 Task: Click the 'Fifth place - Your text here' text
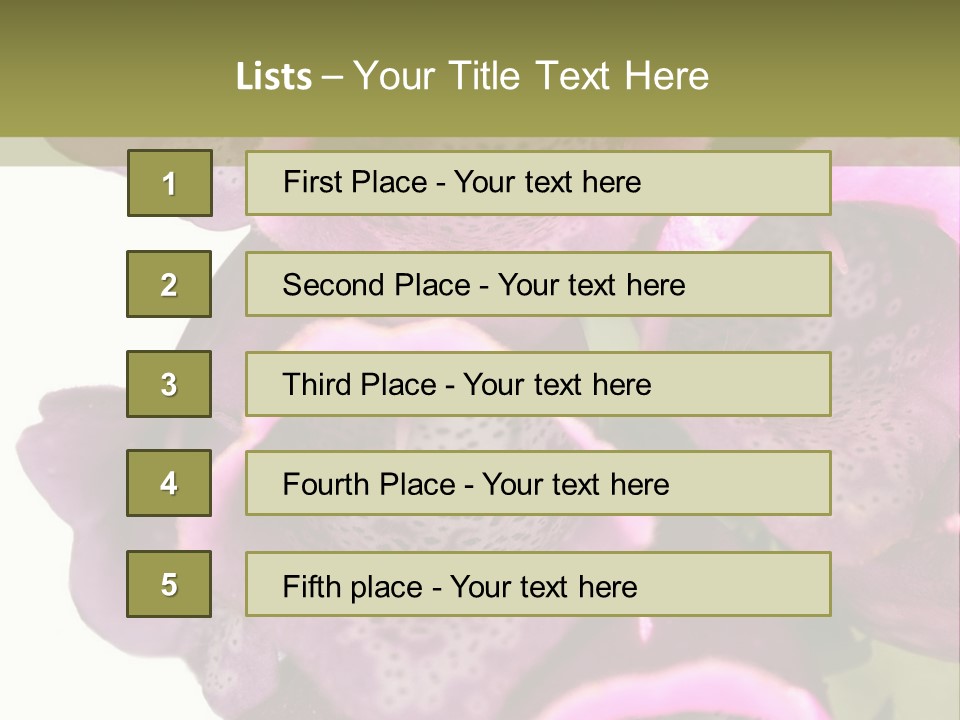[x=460, y=587]
